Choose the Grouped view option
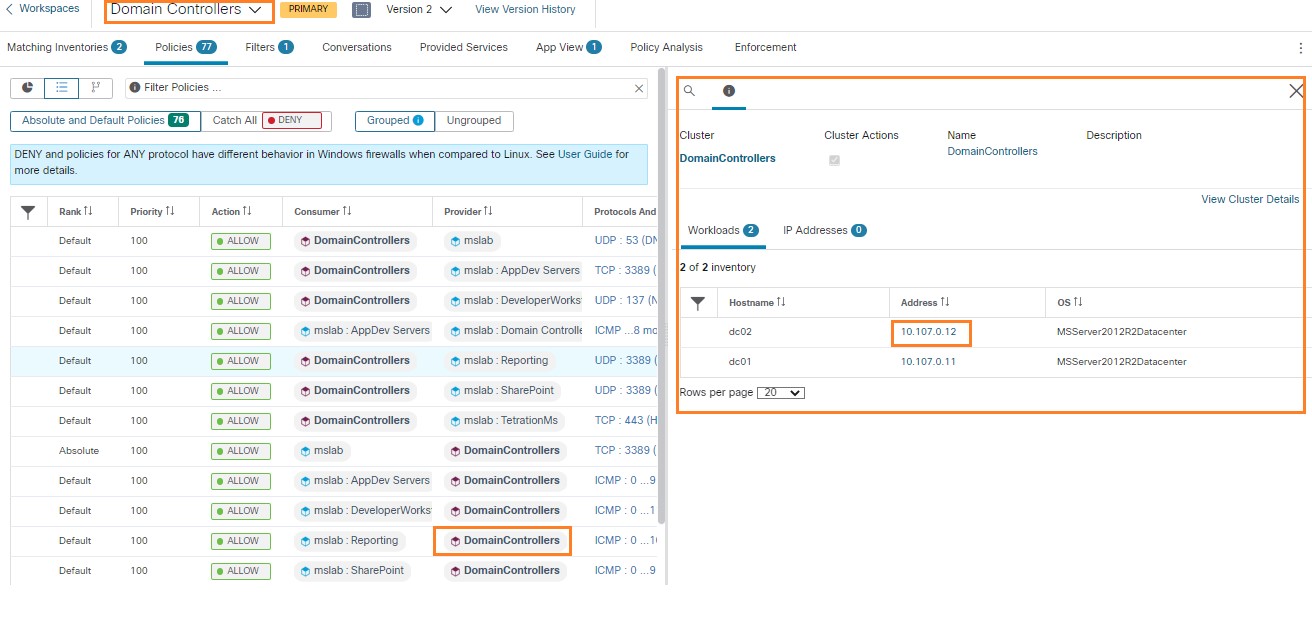1312x623 pixels. 395,120
